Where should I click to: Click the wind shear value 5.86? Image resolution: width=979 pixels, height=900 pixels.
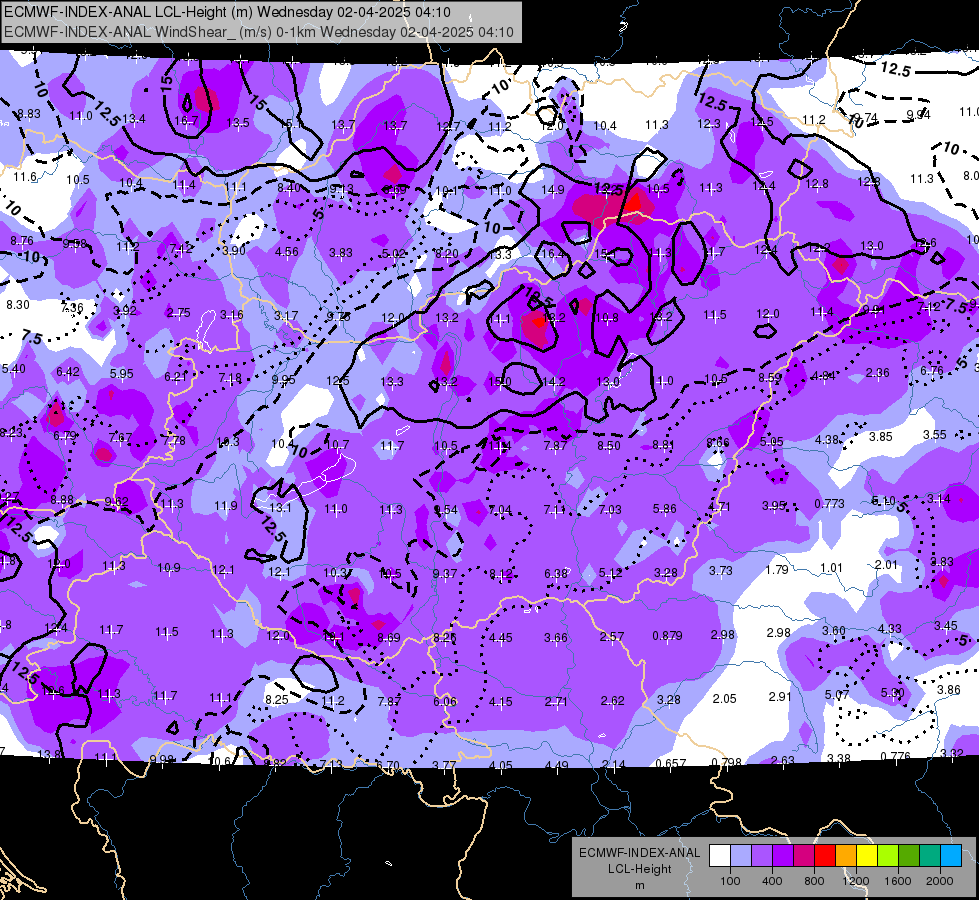tap(664, 508)
